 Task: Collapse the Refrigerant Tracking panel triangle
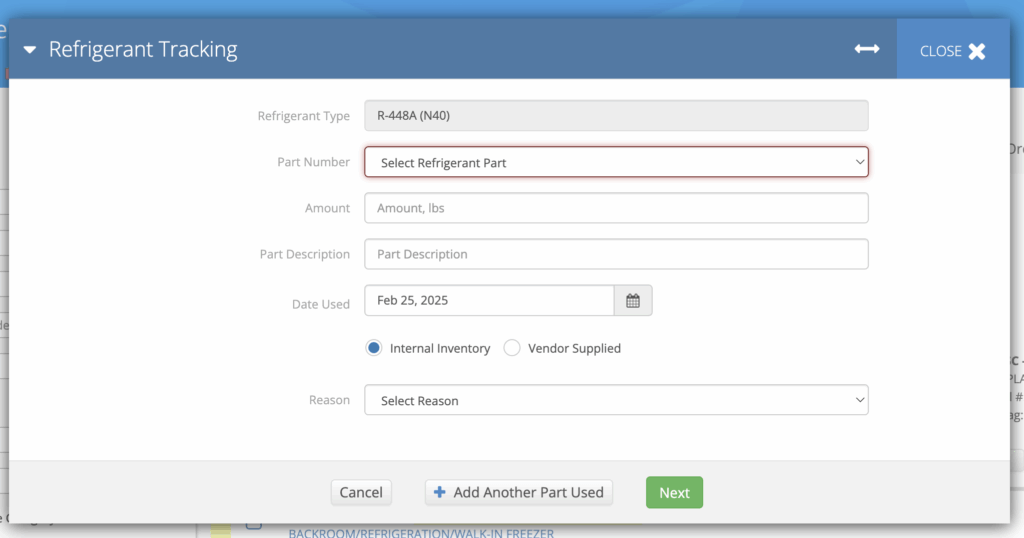click(30, 50)
